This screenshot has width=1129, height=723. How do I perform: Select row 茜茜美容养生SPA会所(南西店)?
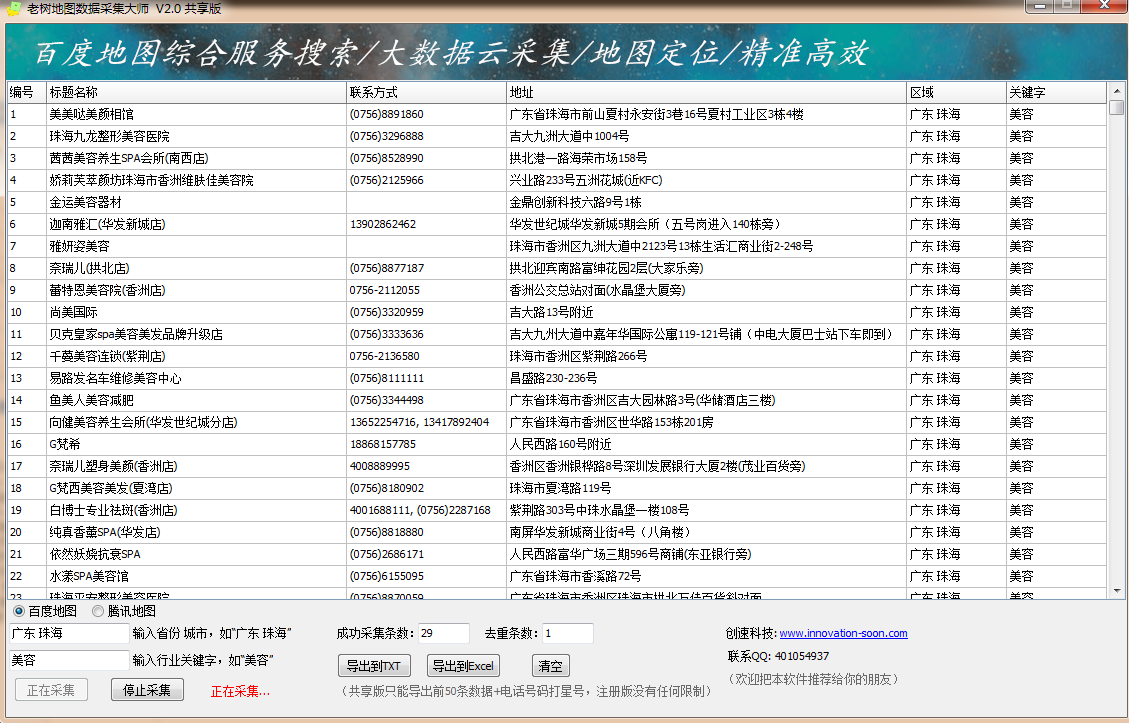(x=557, y=158)
